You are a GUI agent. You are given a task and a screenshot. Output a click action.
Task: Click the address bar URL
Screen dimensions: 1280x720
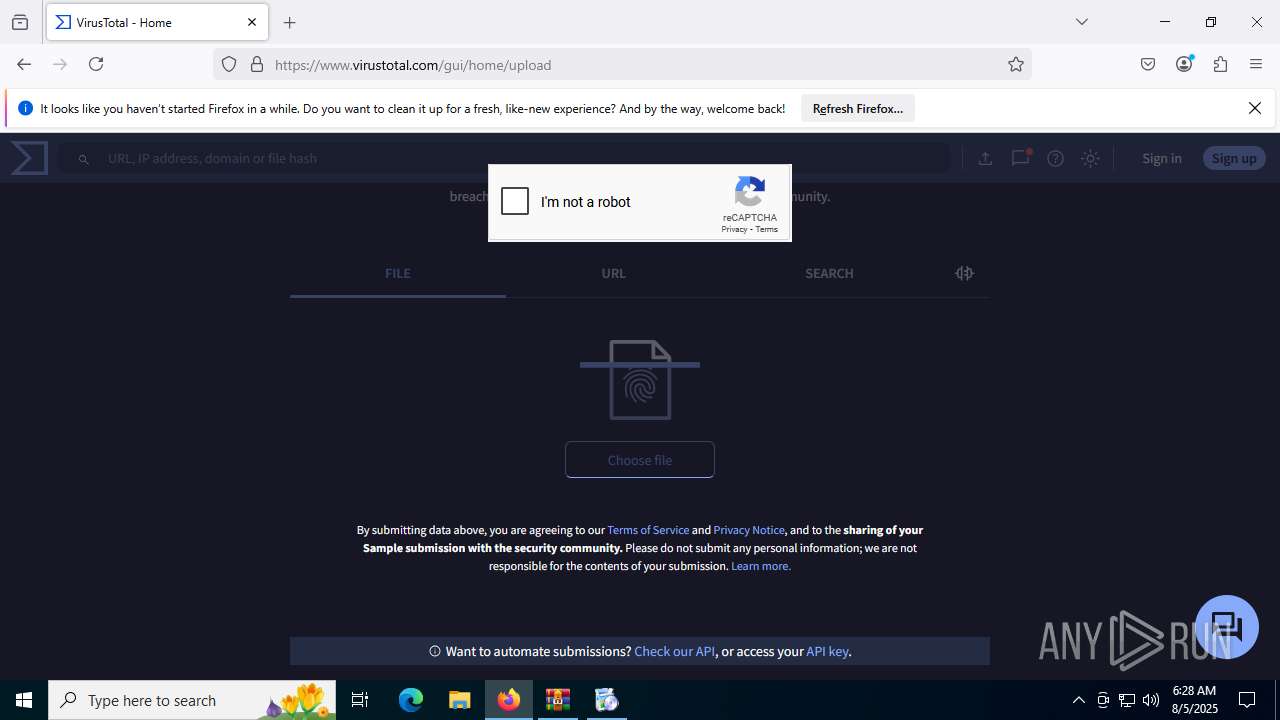[x=413, y=65]
